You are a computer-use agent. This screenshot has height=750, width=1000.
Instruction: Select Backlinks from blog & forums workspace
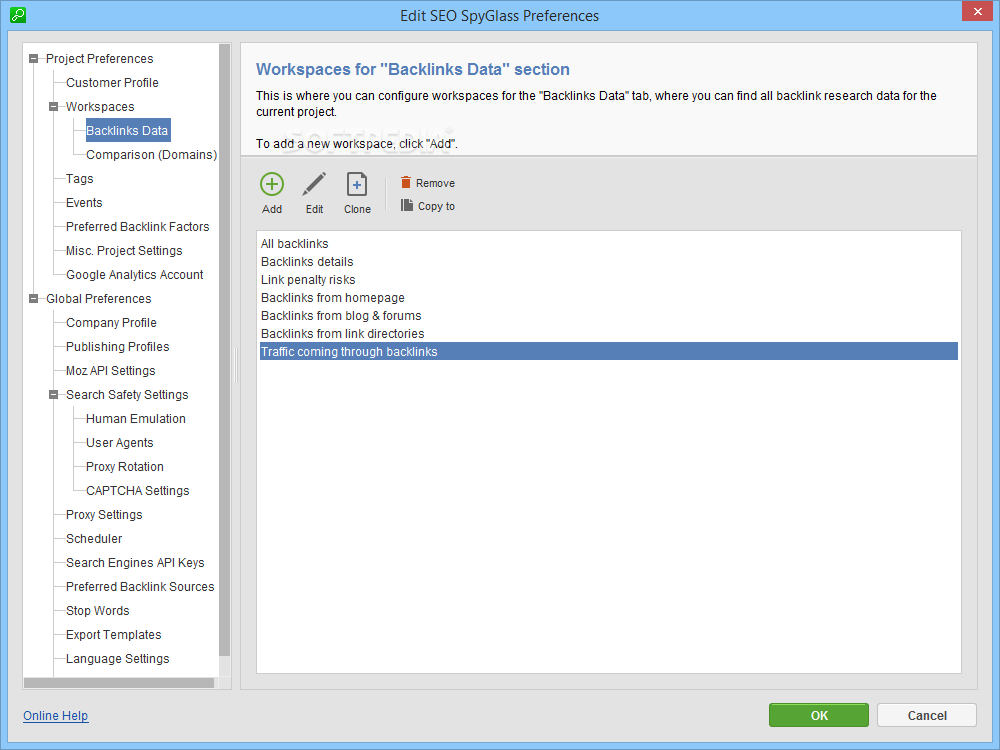(608, 316)
